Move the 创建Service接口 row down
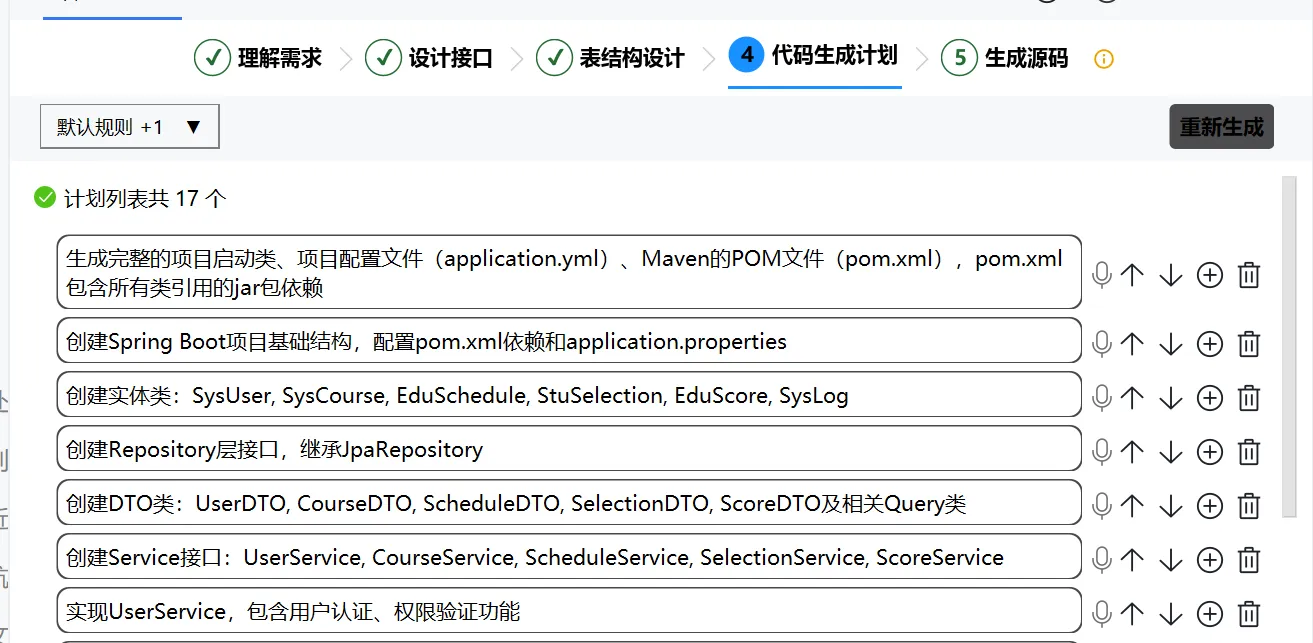The image size is (1313, 643). tap(1171, 560)
